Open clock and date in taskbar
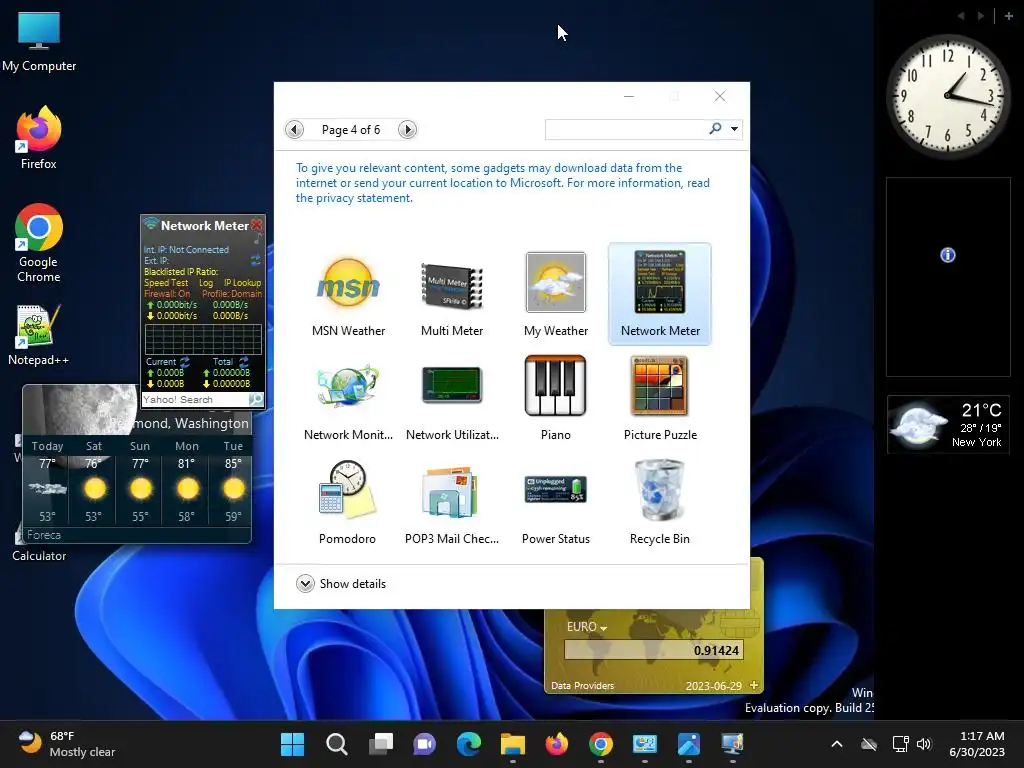Image resolution: width=1024 pixels, height=768 pixels. pyautogui.click(x=977, y=744)
